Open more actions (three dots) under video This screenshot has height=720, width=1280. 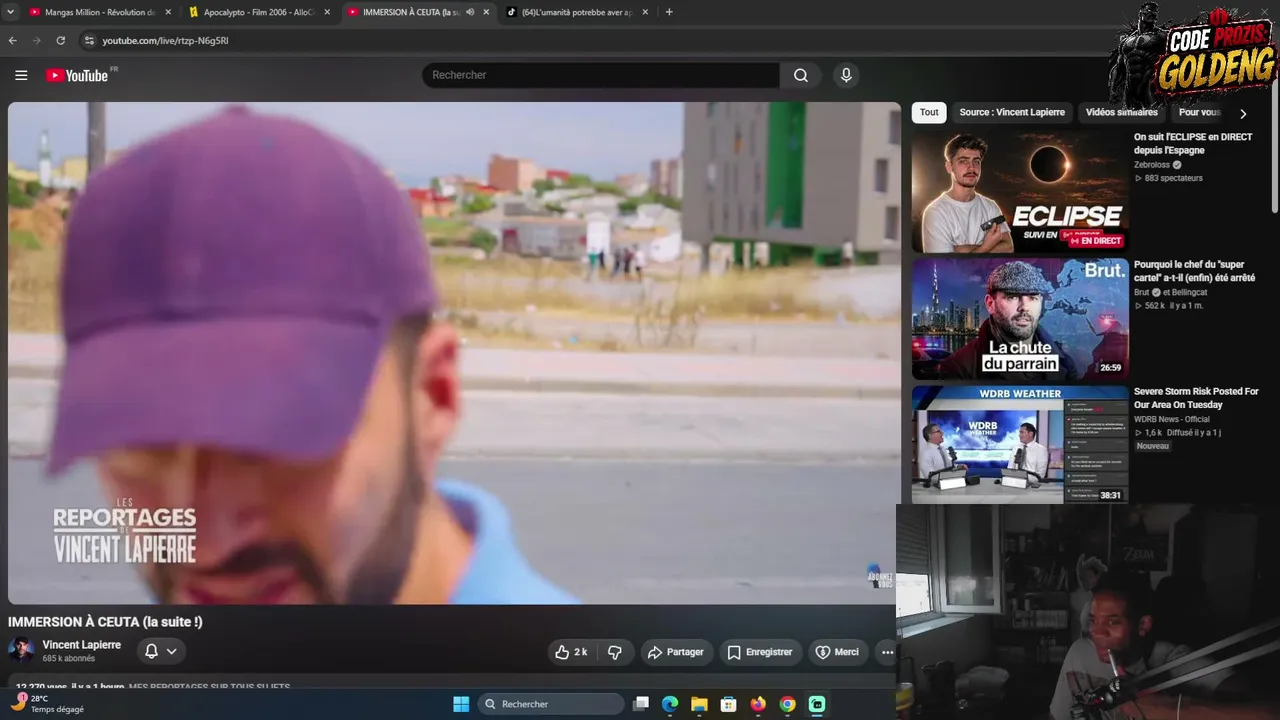pyautogui.click(x=887, y=652)
